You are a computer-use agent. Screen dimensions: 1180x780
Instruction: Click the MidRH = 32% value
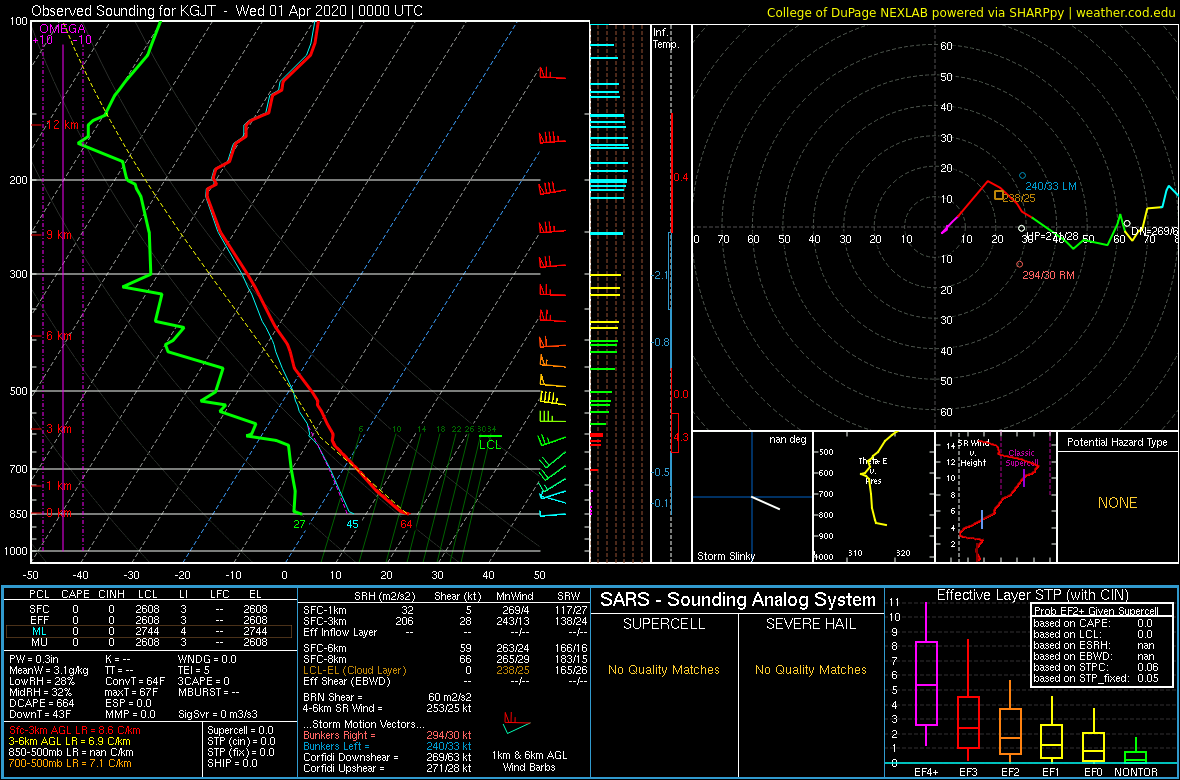pos(40,694)
